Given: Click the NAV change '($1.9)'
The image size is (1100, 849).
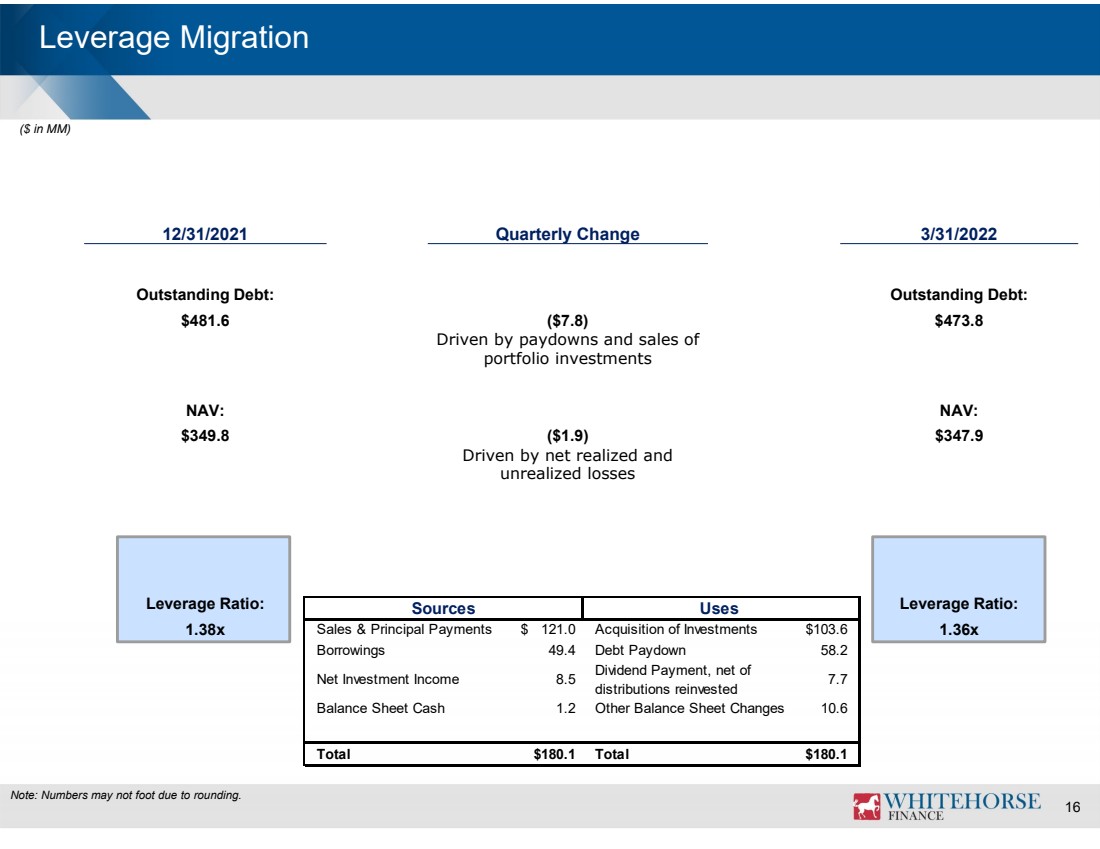Looking at the screenshot, I should (x=568, y=436).
